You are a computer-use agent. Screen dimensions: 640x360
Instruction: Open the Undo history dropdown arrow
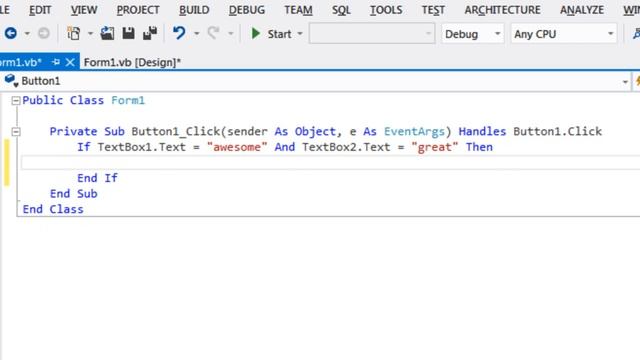tap(196, 34)
